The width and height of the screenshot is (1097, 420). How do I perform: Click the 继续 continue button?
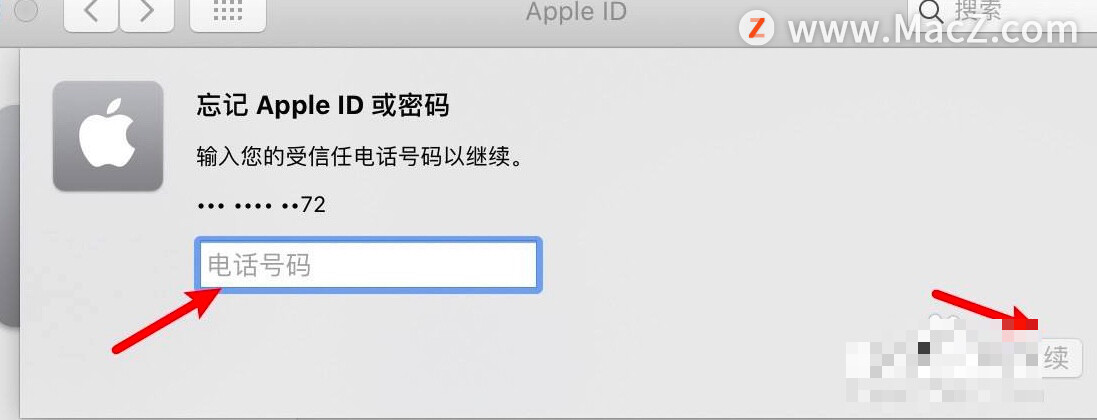click(1056, 358)
